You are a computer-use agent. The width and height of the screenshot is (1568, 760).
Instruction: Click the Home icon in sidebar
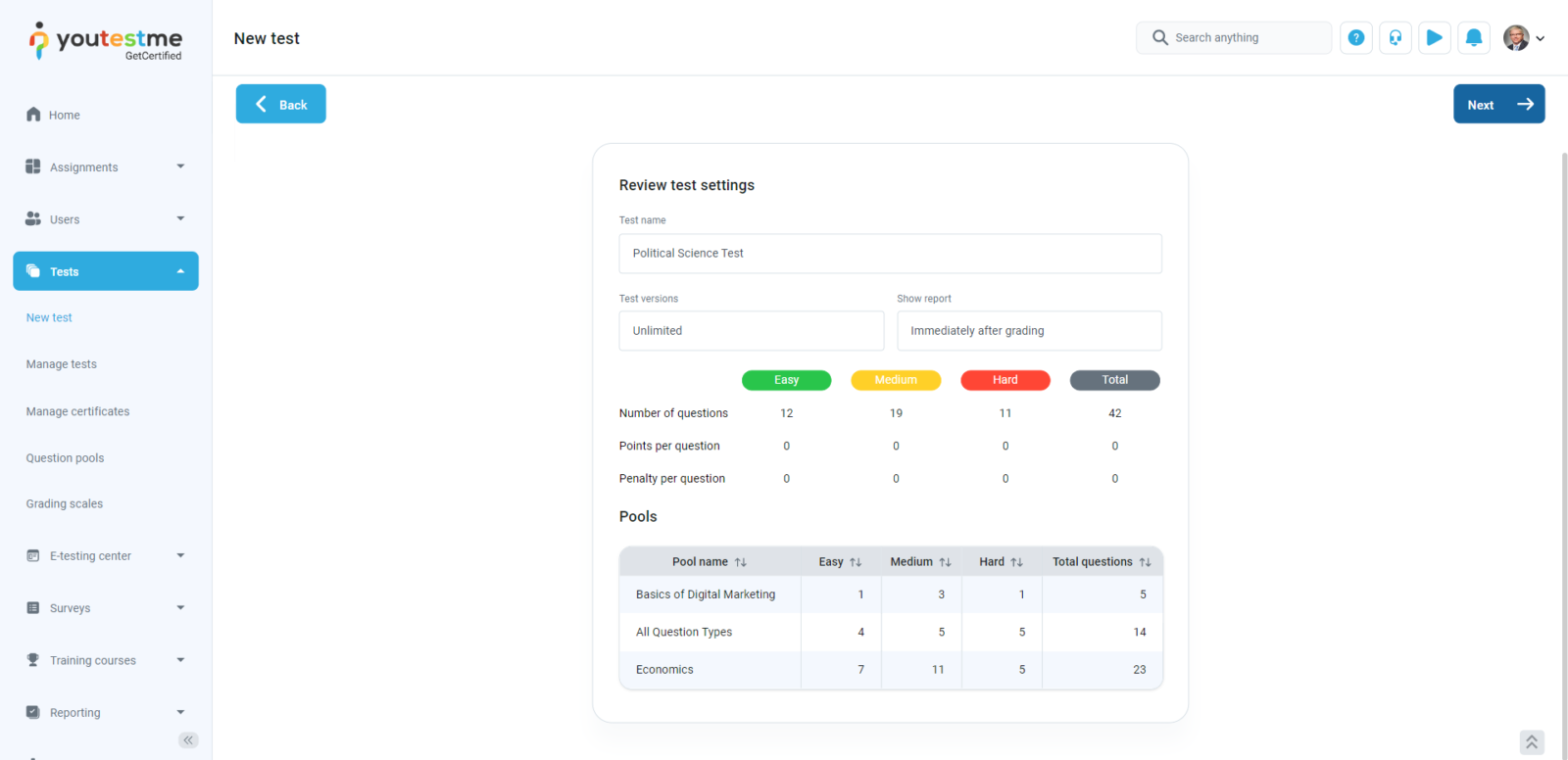pos(33,115)
